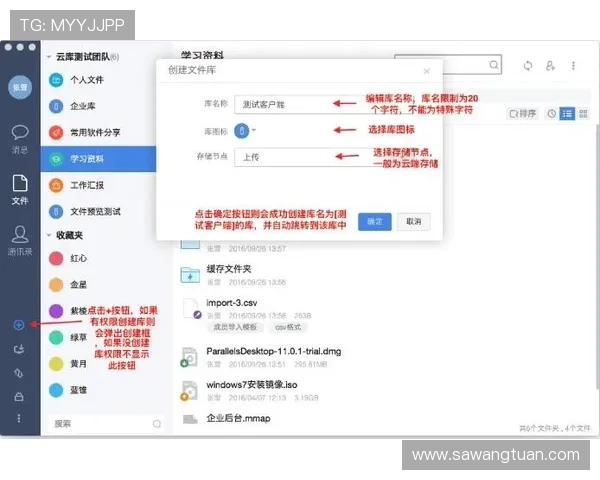Collapse the 收藏夹 favorites group
Image resolution: width=600 pixels, height=480 pixels.
[x=49, y=235]
